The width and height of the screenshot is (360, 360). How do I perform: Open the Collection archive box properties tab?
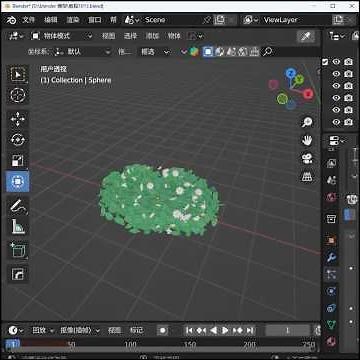331,219
